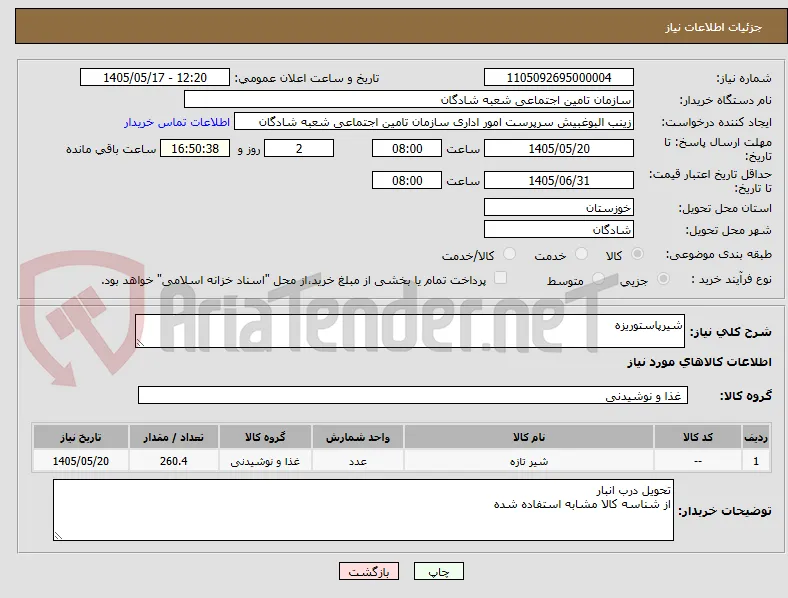Click the price validity time 08:00 field
Screen dimensions: 788x598
[407, 180]
